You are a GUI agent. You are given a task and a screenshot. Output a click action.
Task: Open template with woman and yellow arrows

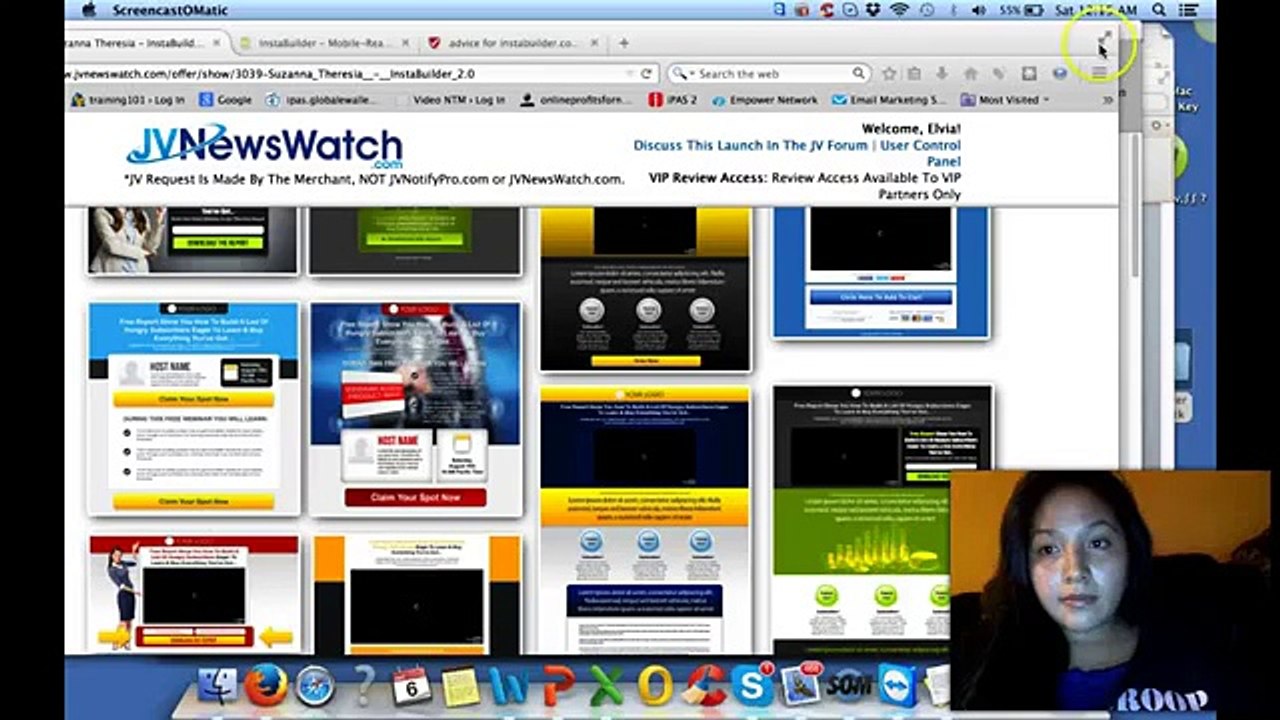[x=194, y=594]
